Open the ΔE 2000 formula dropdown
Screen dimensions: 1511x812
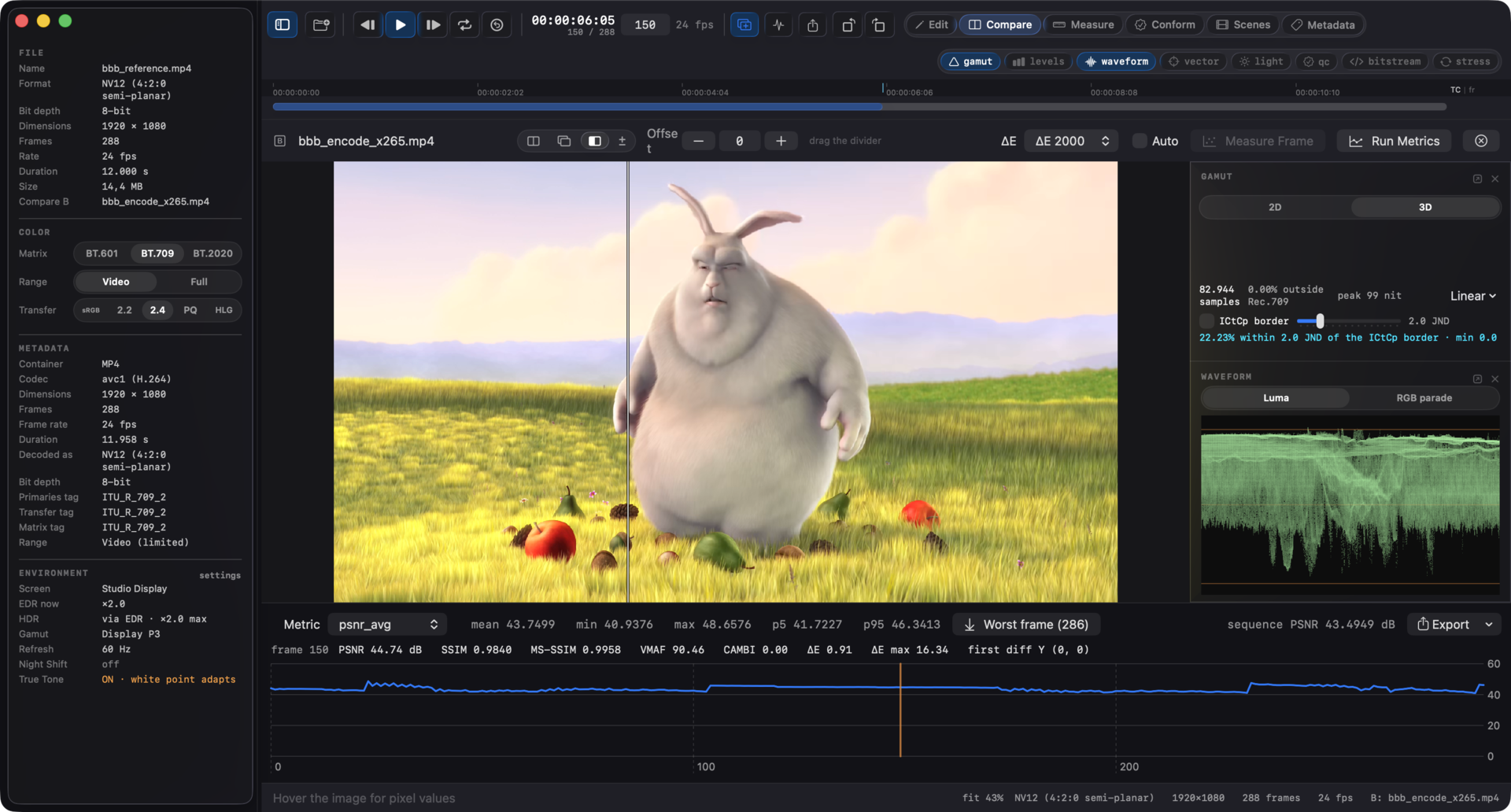pyautogui.click(x=1072, y=141)
